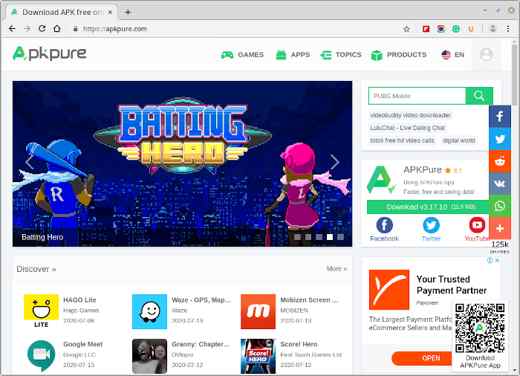
Task: Open the Topics section
Action: tap(341, 55)
